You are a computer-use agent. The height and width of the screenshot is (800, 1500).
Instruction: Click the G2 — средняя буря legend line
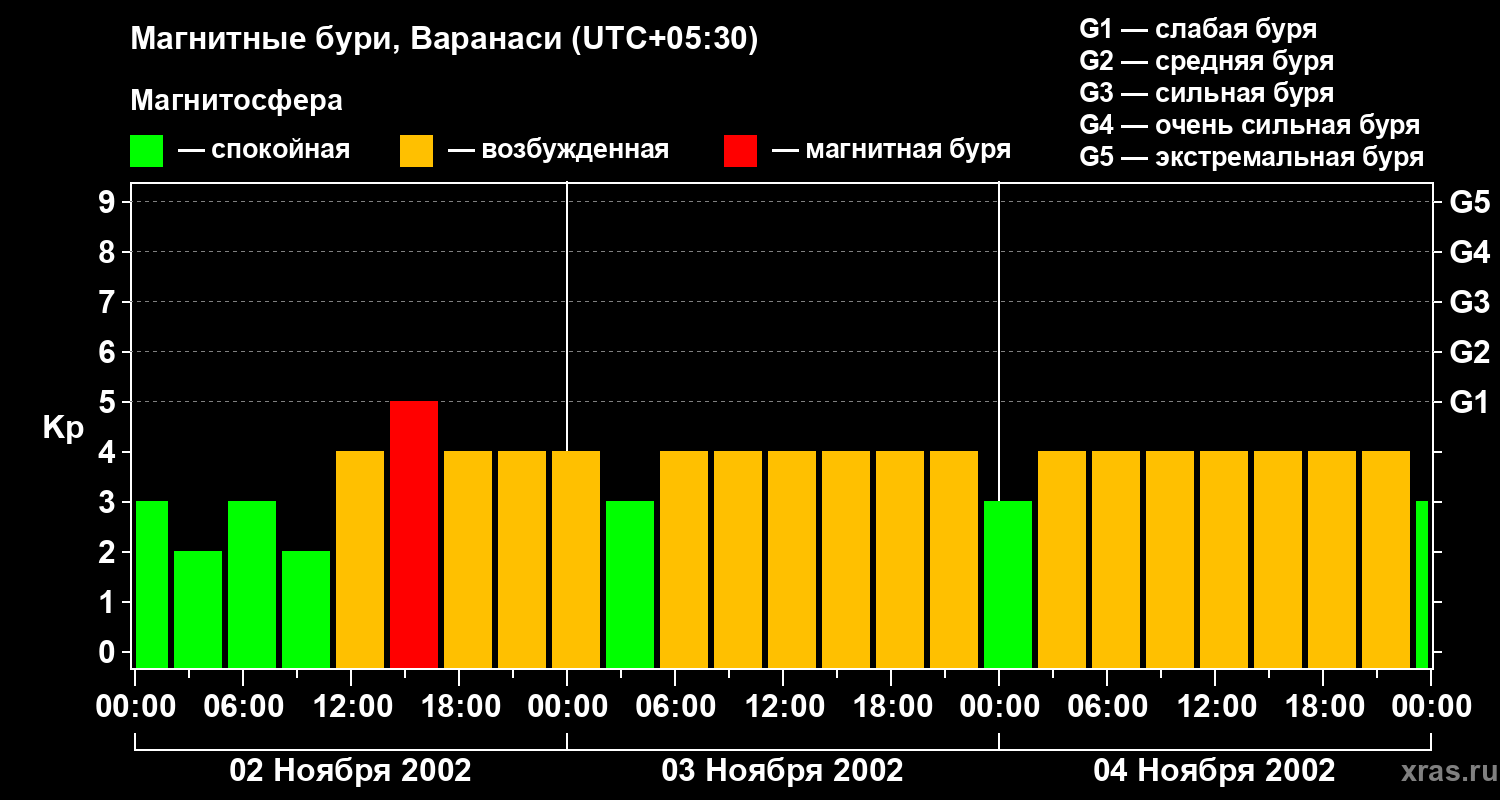pyautogui.click(x=1206, y=61)
